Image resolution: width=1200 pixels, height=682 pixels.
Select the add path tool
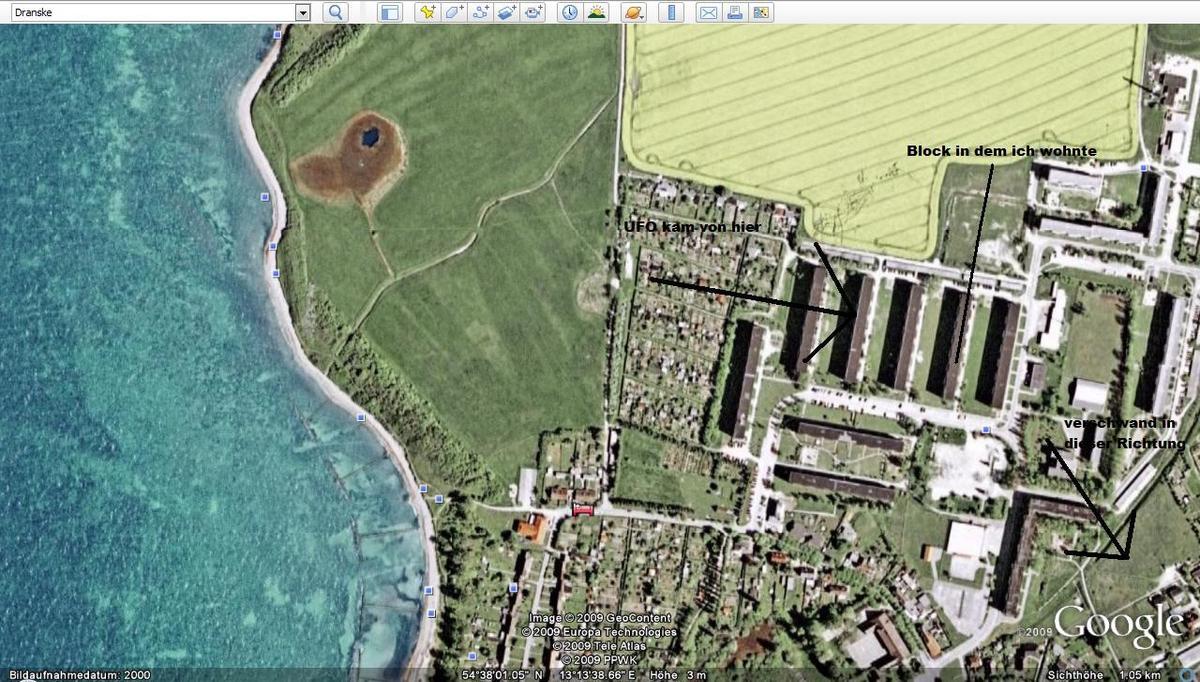tap(481, 12)
